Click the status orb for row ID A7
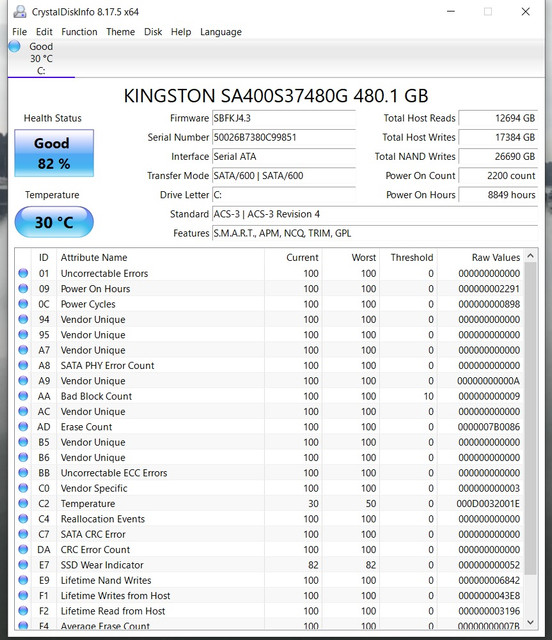 [23, 350]
